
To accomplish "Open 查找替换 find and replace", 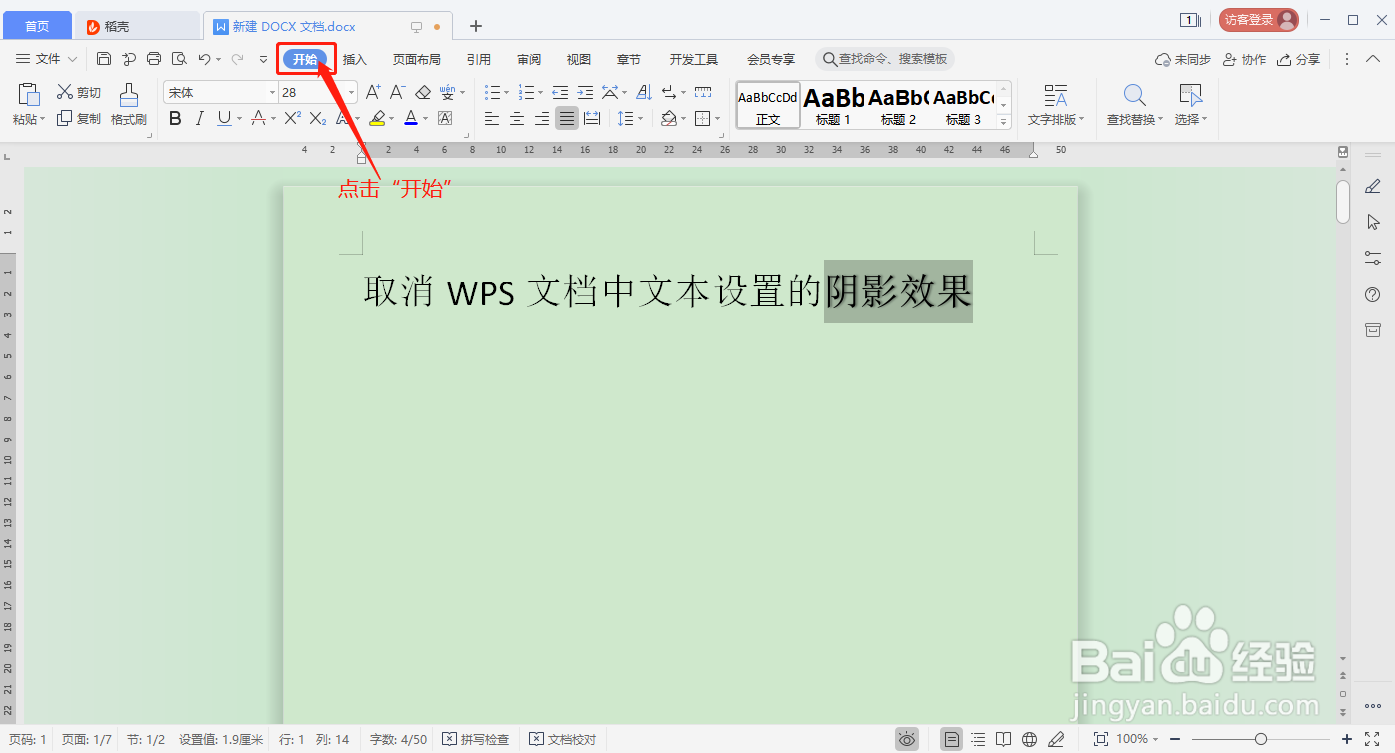I will (x=1135, y=105).
